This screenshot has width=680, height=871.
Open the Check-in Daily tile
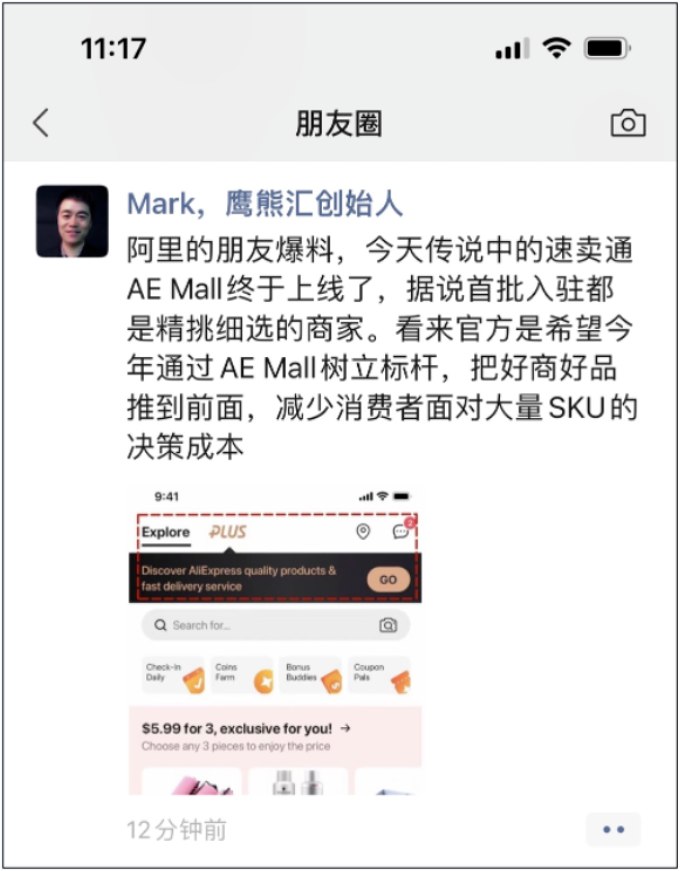pos(173,675)
